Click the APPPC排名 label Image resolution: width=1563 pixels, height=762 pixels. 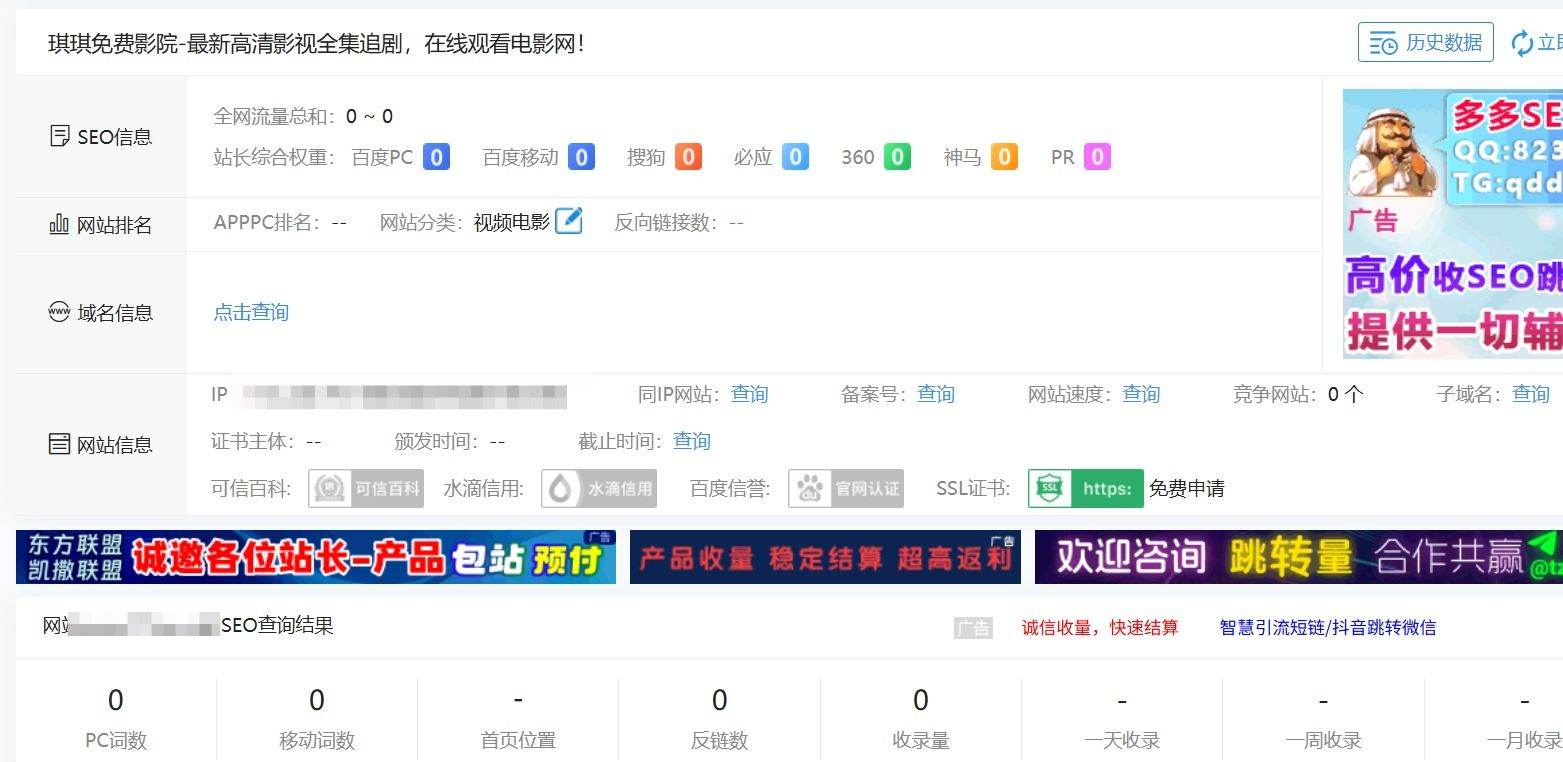[x=267, y=222]
